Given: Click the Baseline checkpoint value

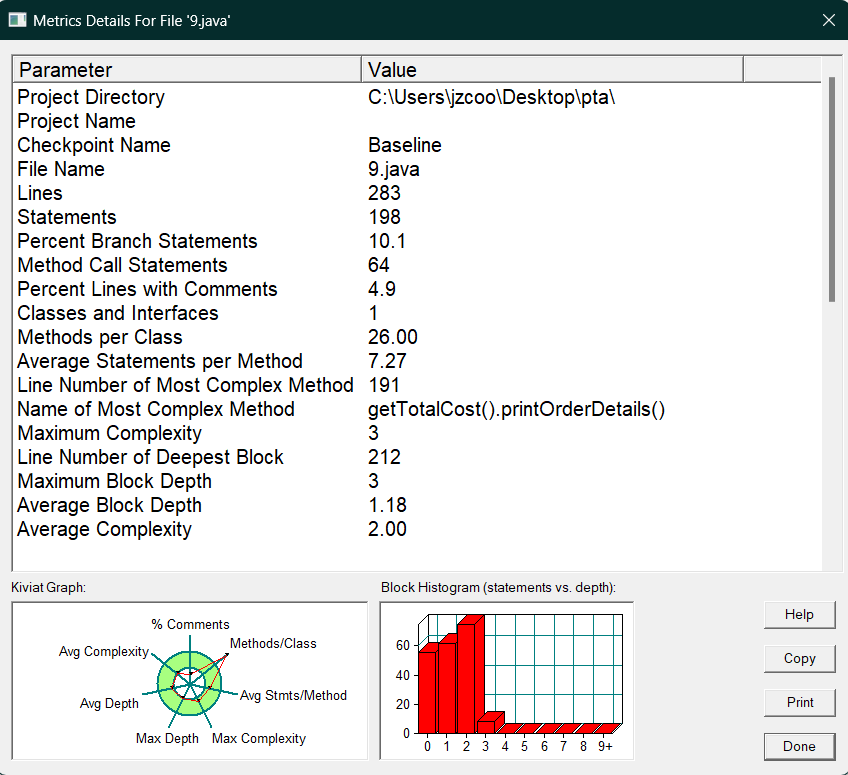Looking at the screenshot, I should click(x=405, y=145).
